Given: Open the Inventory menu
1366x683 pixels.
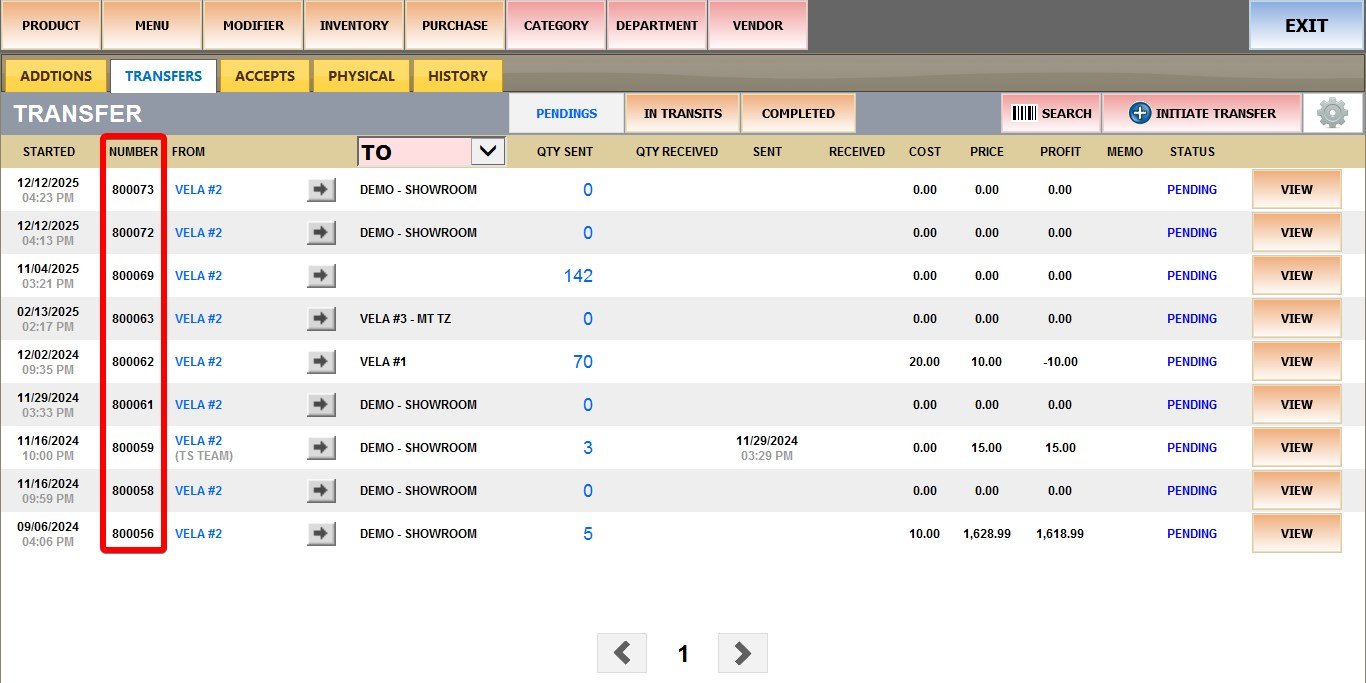Looking at the screenshot, I should coord(354,25).
